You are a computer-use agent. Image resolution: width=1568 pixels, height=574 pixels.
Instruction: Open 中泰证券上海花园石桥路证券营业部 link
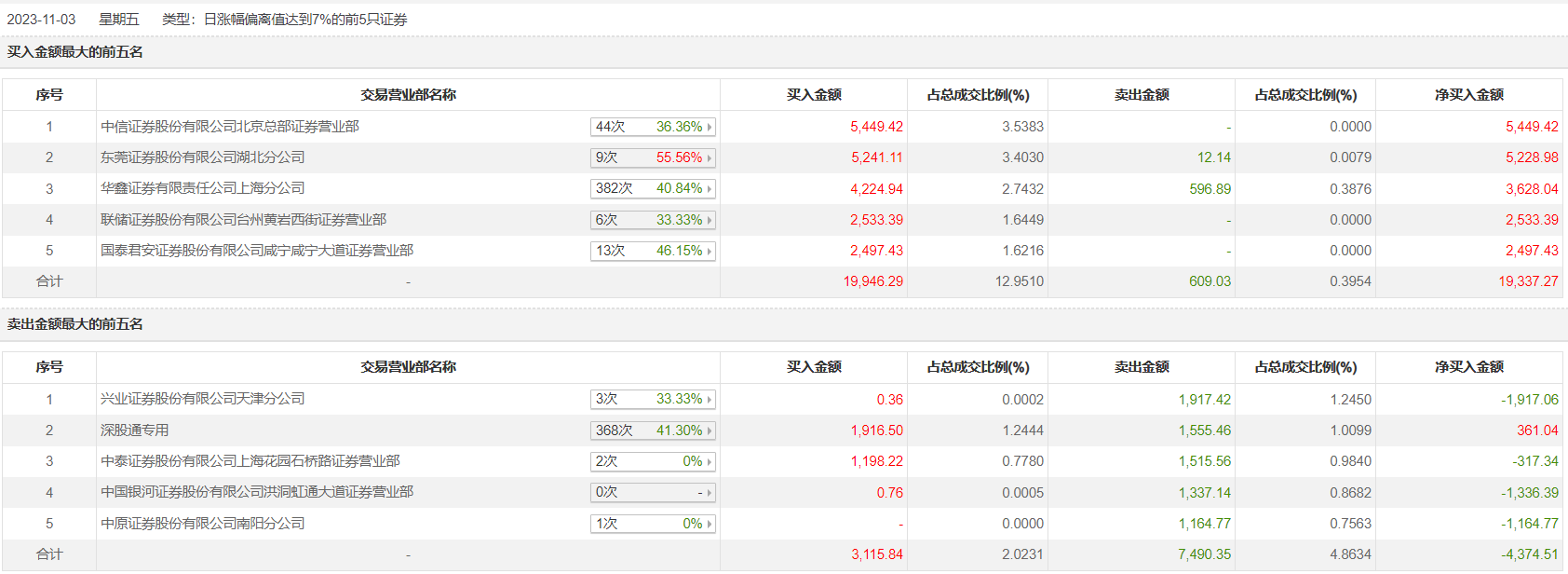coord(250,461)
